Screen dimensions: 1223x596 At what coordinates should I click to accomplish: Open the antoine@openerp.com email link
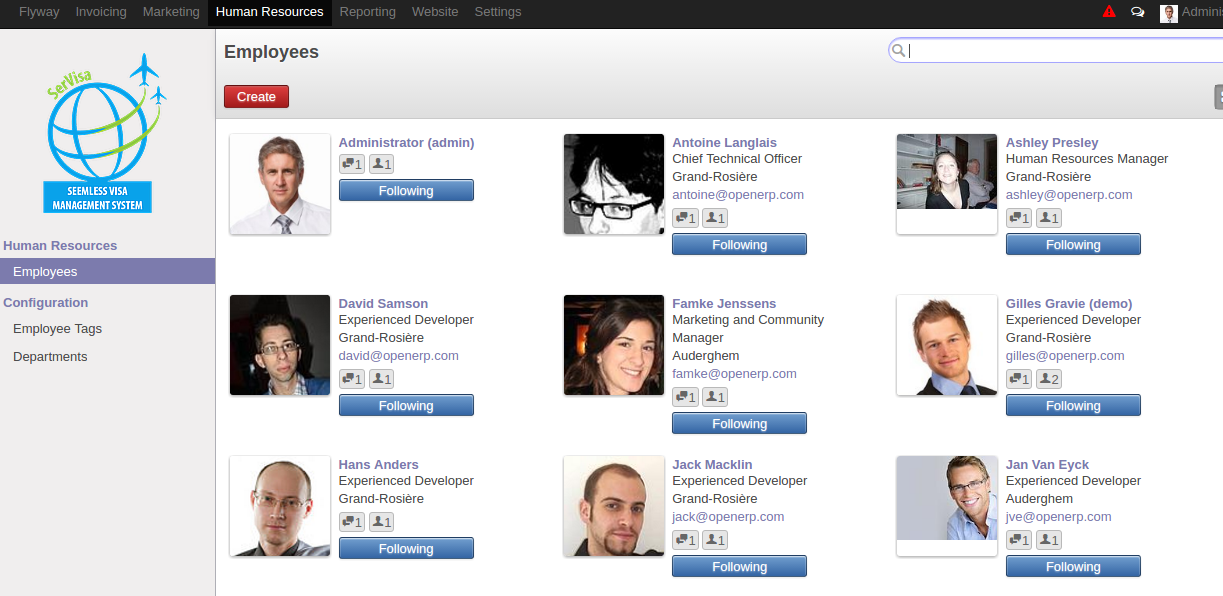coord(738,195)
